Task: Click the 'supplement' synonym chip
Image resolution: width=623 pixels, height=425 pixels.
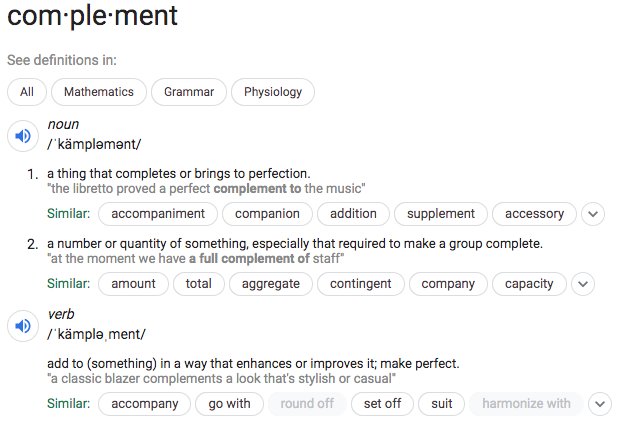Action: click(441, 214)
